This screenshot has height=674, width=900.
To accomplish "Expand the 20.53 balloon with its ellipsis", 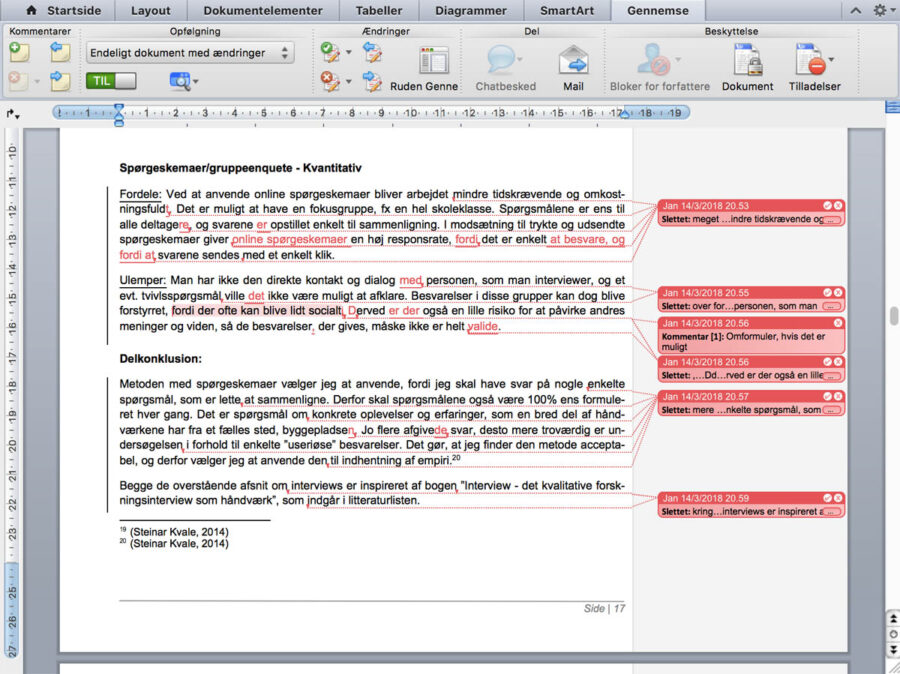I will coord(832,219).
